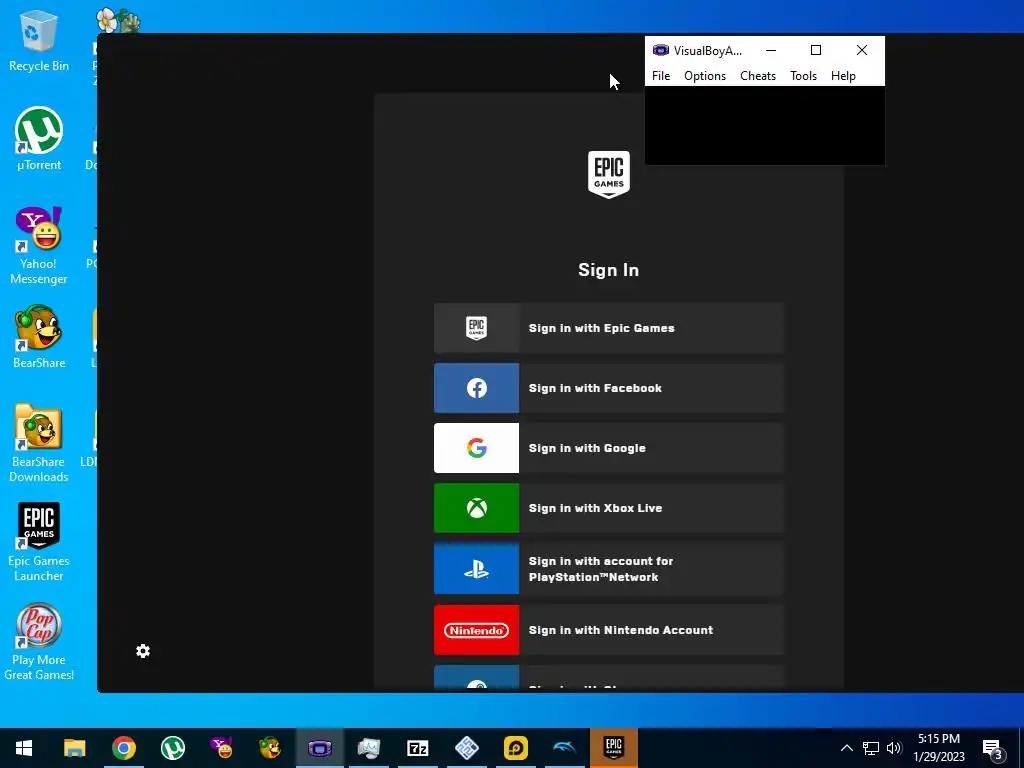
Task: Click VisualBoyAdvance title bar icon
Action: point(661,50)
